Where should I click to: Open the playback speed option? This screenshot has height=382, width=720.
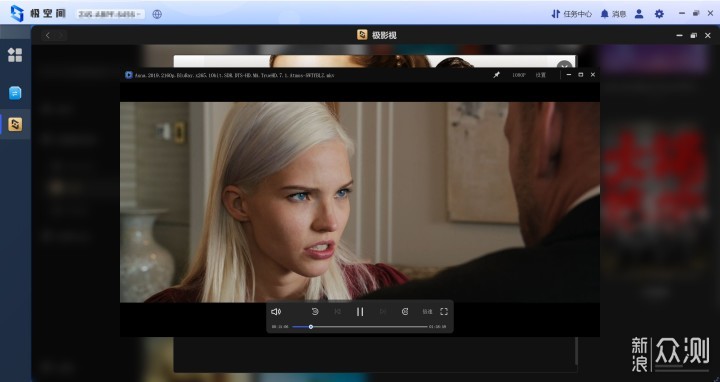(x=427, y=311)
